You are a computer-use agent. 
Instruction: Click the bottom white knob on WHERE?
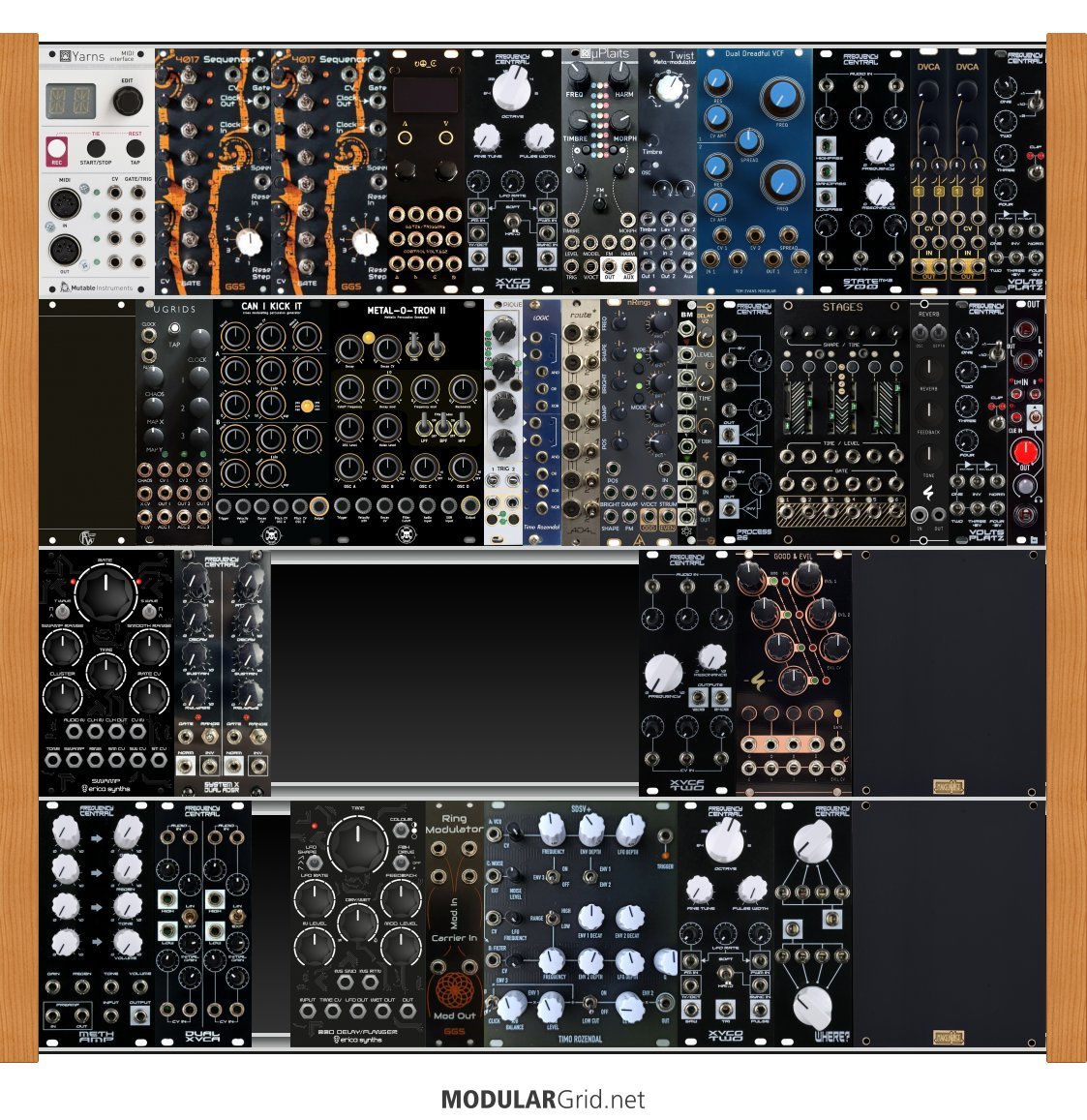point(813,1007)
